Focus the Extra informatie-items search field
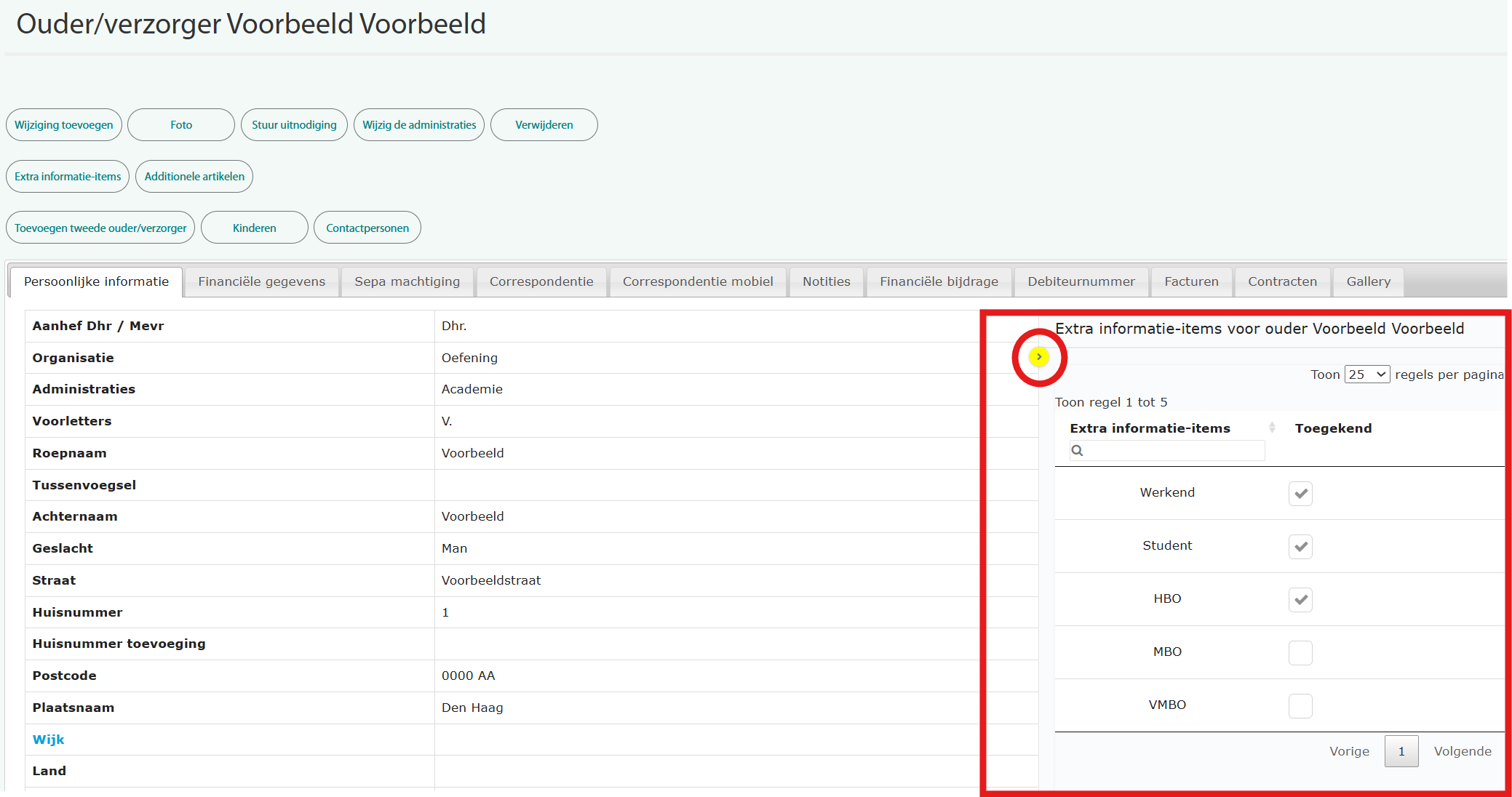This screenshot has height=797, width=1512. [1174, 451]
